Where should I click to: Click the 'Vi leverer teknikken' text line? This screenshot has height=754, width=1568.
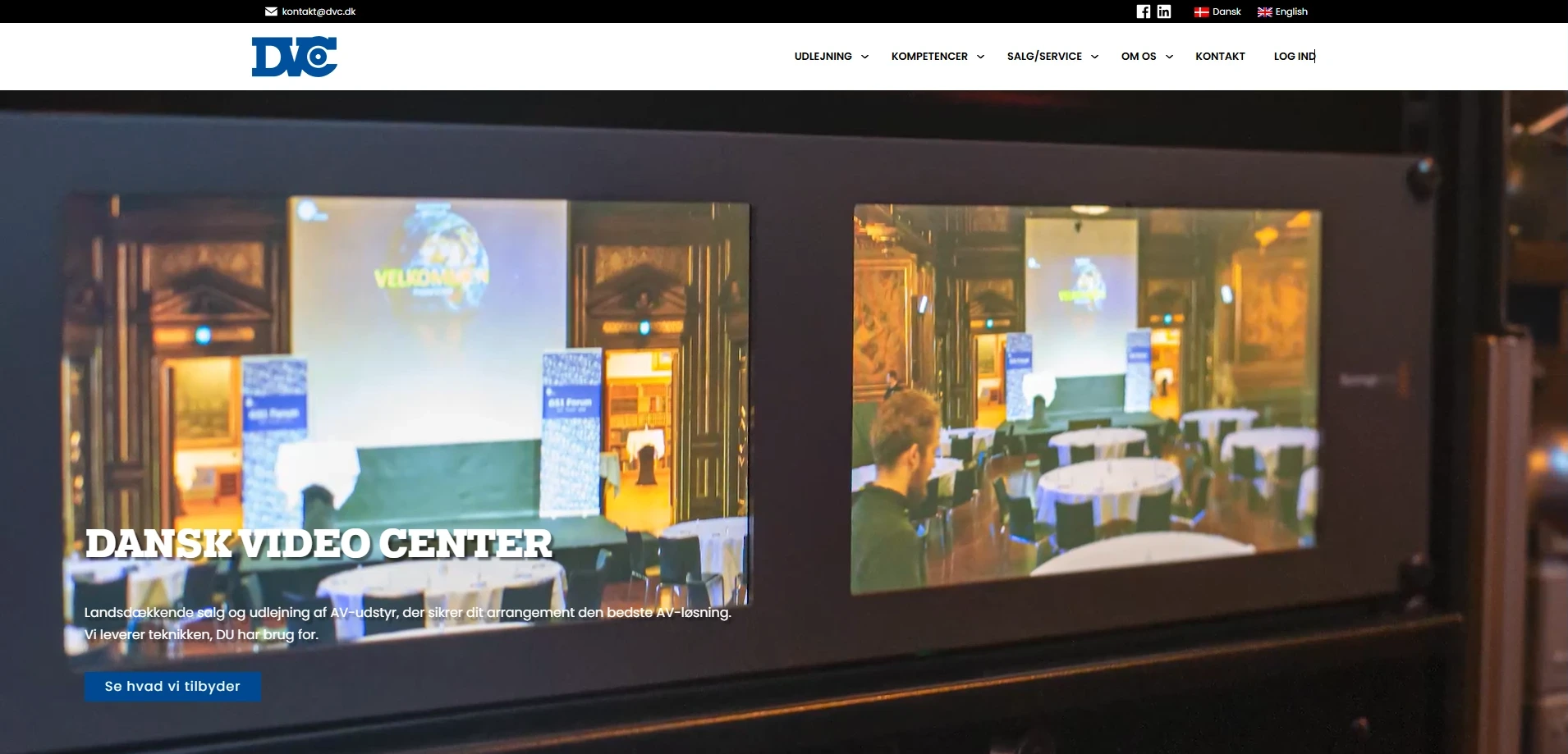(201, 635)
